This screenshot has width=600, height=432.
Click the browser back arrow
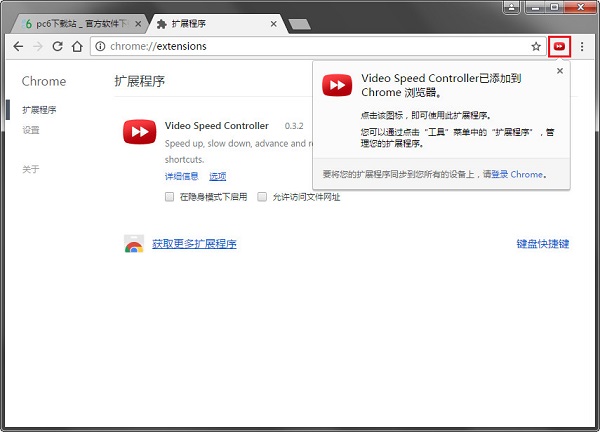18,47
